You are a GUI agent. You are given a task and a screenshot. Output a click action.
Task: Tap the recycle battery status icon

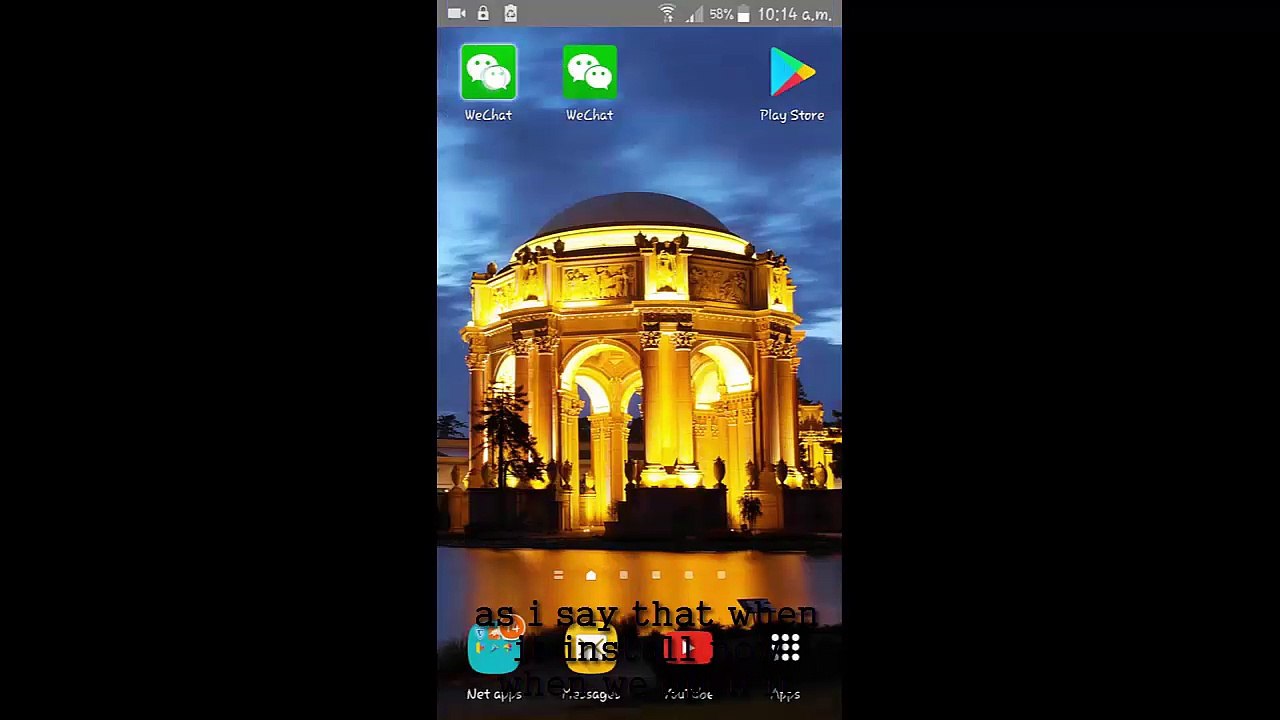[x=510, y=14]
